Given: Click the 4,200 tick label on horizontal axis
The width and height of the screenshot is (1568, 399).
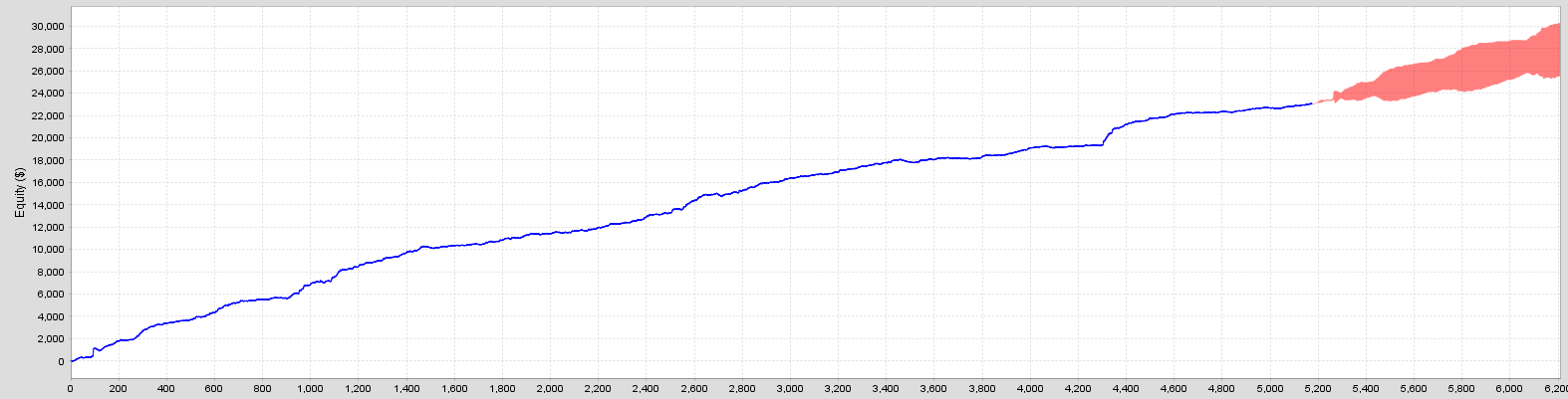Looking at the screenshot, I should (1078, 389).
